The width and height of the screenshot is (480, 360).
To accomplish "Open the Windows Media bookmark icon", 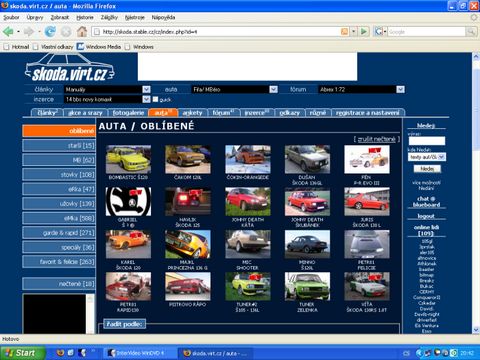I will [80, 47].
